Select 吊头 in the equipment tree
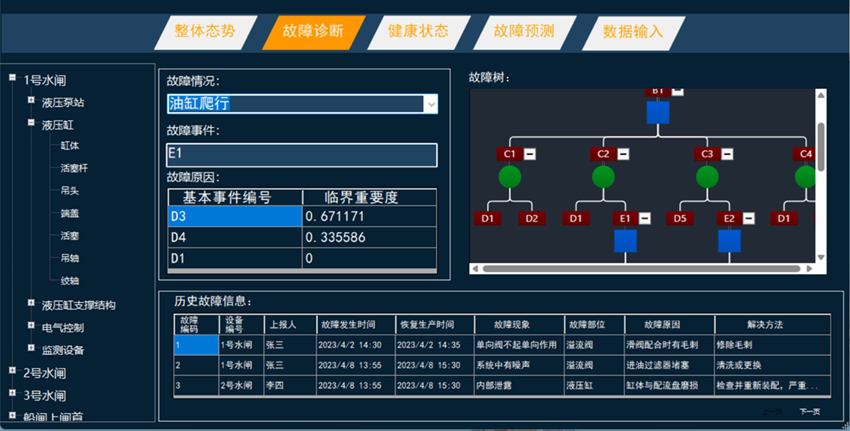 [x=70, y=191]
